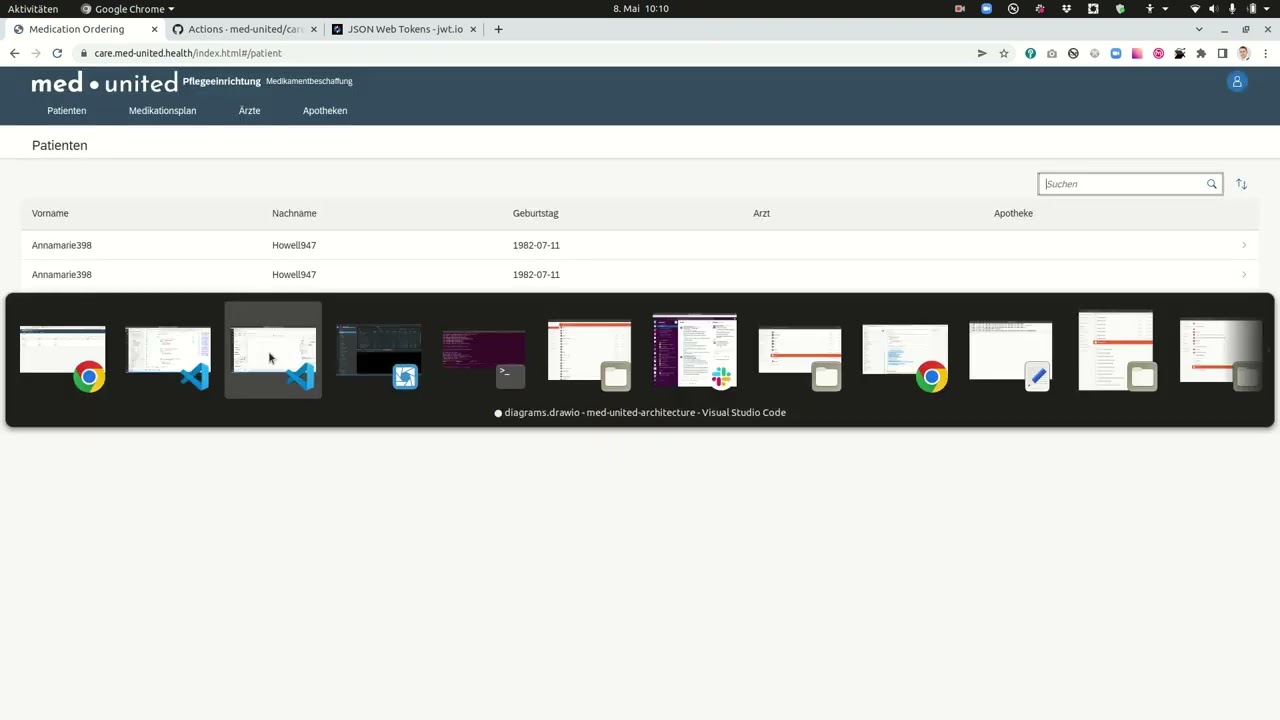
Task: Open the system status menu arrow
Action: pos(1267,8)
